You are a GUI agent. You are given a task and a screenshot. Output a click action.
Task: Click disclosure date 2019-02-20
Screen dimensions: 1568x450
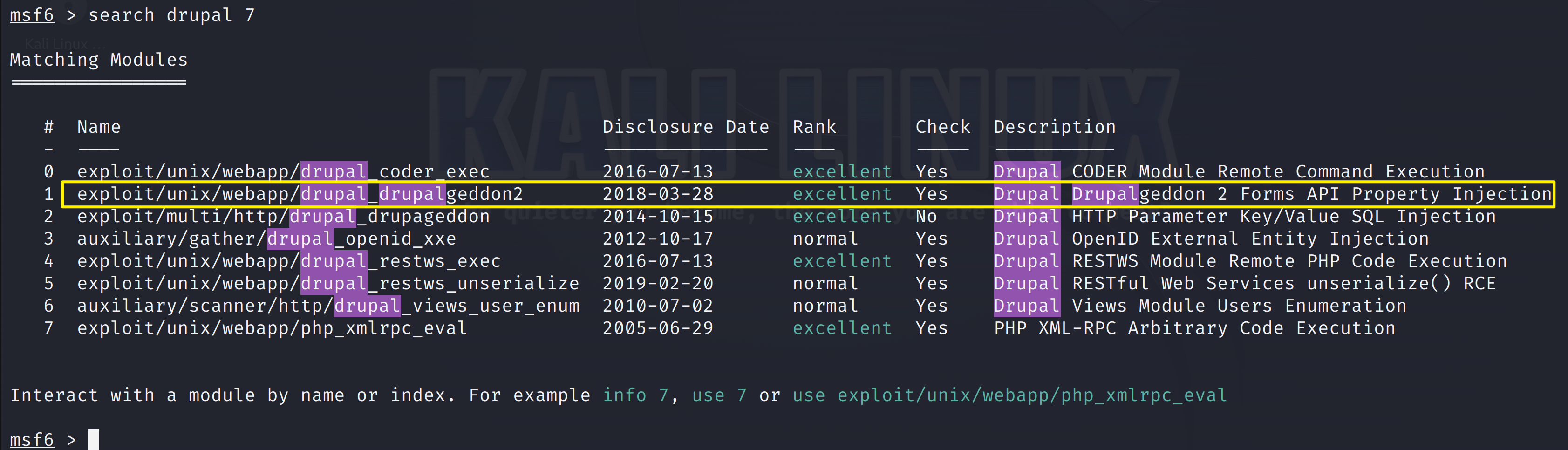click(657, 283)
